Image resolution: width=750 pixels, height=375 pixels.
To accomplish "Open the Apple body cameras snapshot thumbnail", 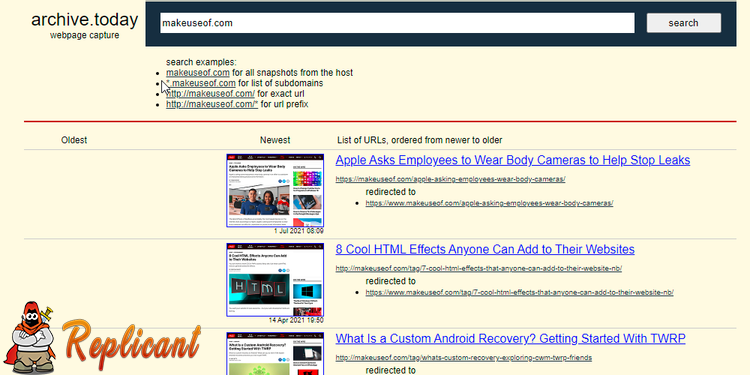I will click(275, 190).
